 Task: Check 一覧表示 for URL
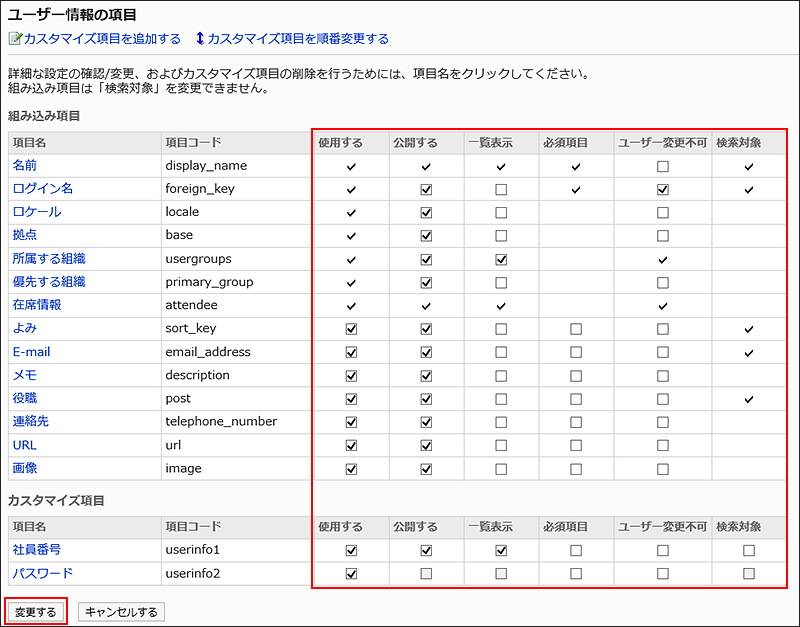tap(501, 445)
